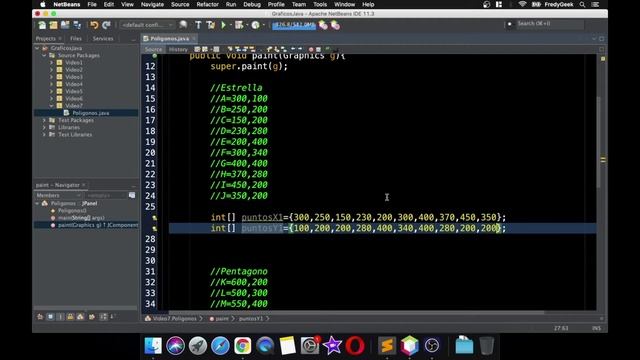Click the Build Project hammer icon
Viewport: 640px width, 360px height.
(x=198, y=25)
